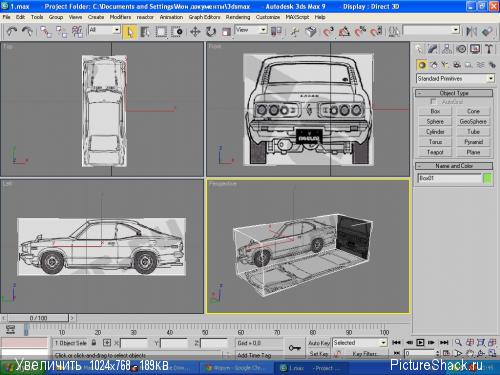The height and width of the screenshot is (375, 500).
Task: Toggle the Selection Lock padlock
Action: pos(94,343)
